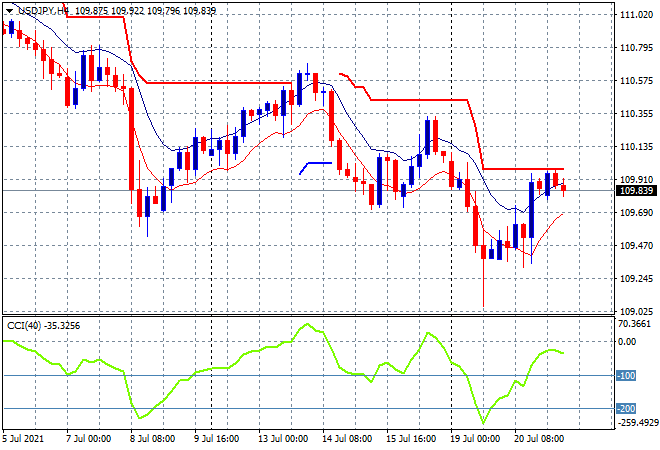This screenshot has width=660, height=450.
Task: Click the 8 Jul 08:00 time label
Action: click(152, 439)
